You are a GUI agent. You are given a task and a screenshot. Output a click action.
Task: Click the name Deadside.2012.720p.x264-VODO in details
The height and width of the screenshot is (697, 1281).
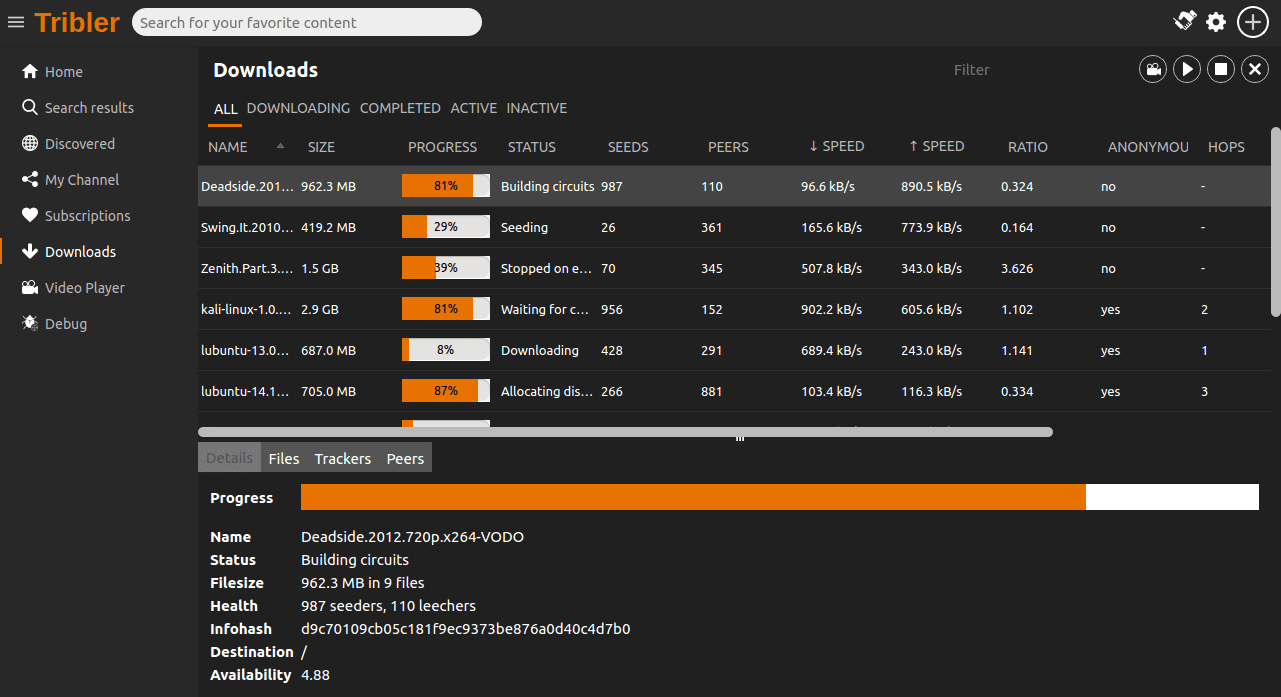click(x=412, y=537)
